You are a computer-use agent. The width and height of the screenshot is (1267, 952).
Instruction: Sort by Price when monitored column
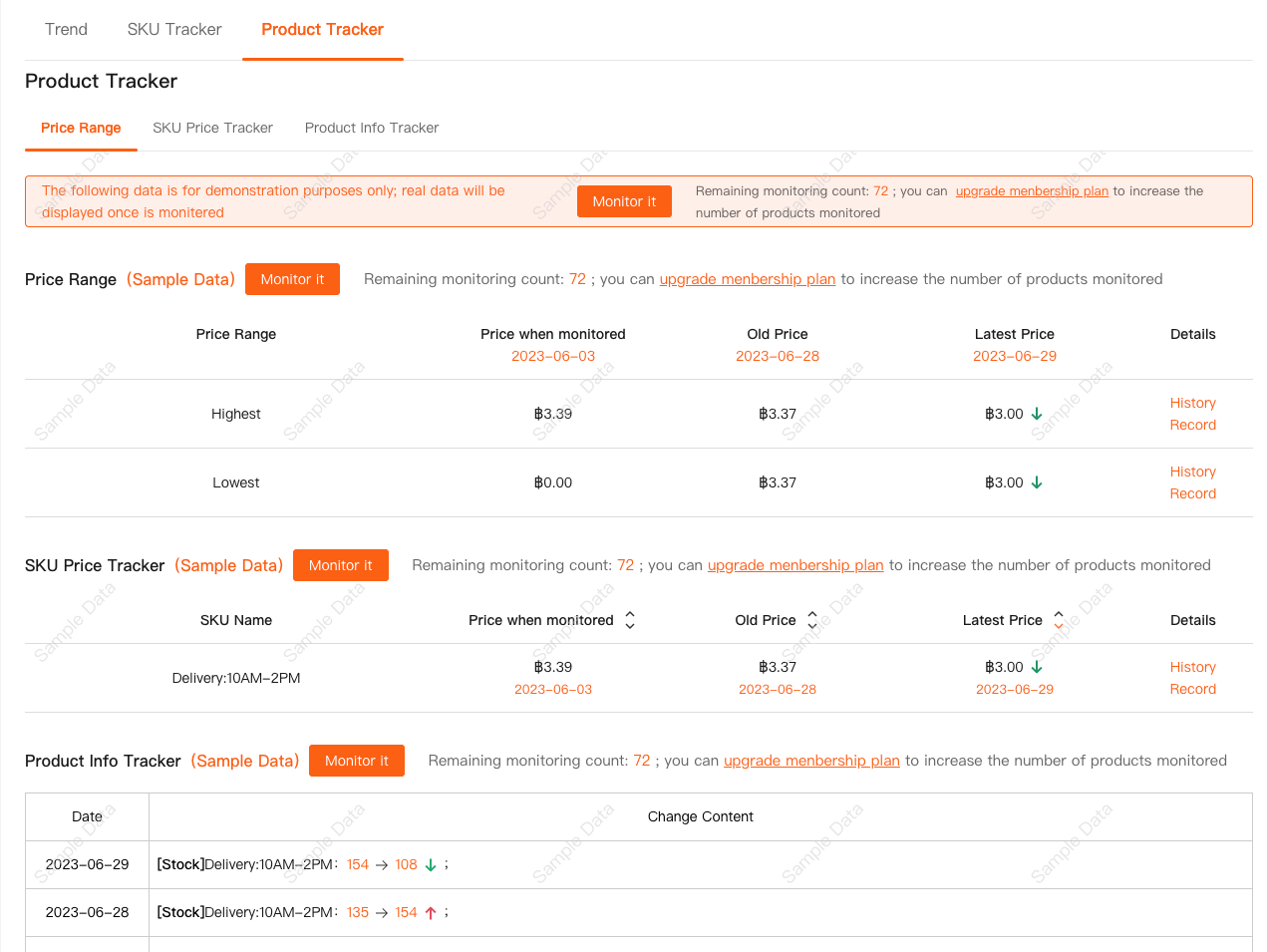point(629,620)
